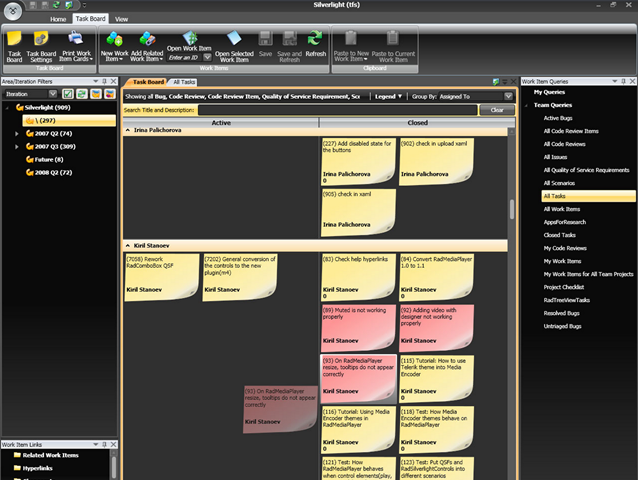Click the first orange envelope filter icon
Screen dimensions: 638x480
(96, 94)
